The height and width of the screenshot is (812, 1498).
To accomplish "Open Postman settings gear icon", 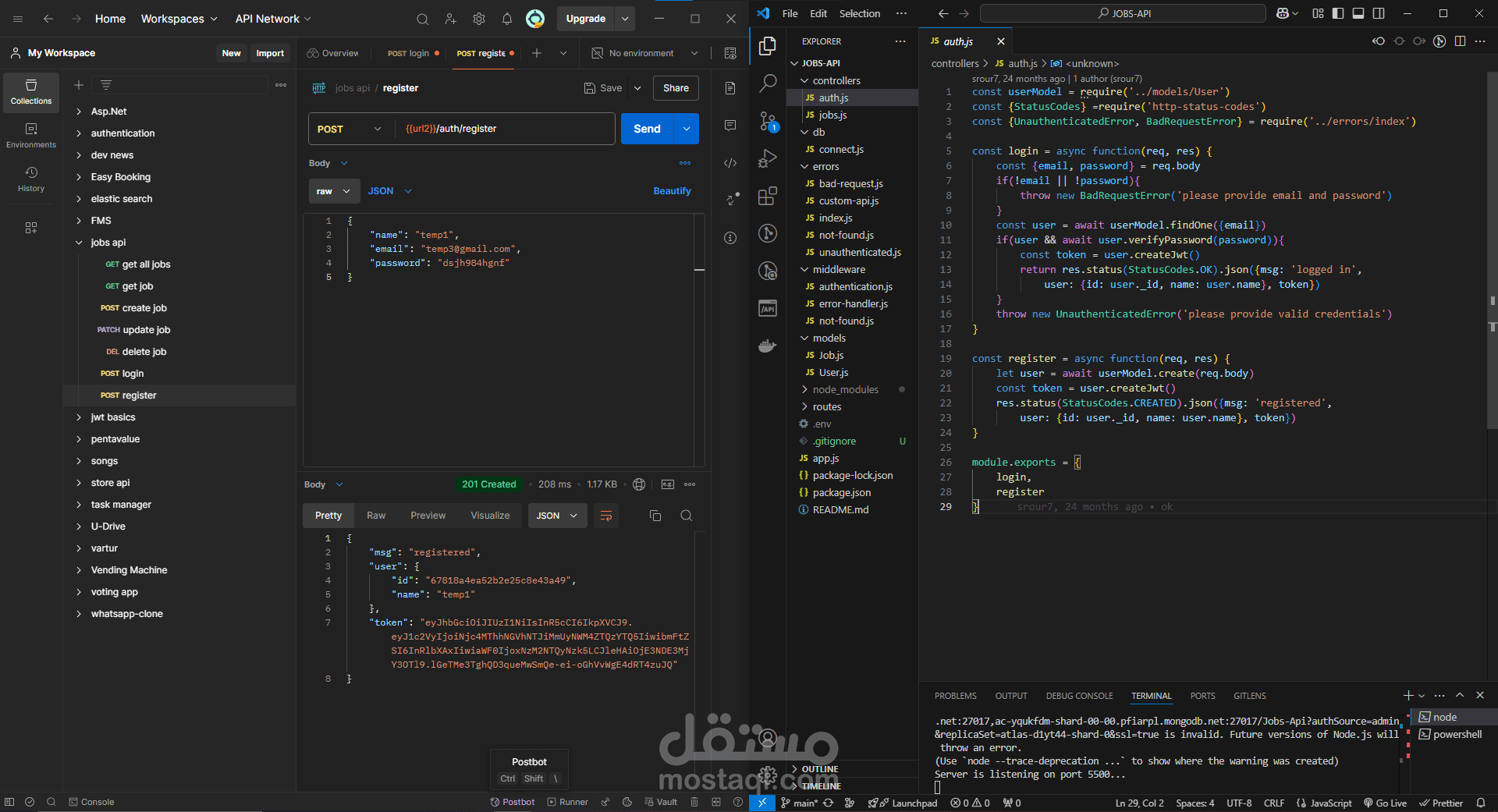I will coord(479,19).
